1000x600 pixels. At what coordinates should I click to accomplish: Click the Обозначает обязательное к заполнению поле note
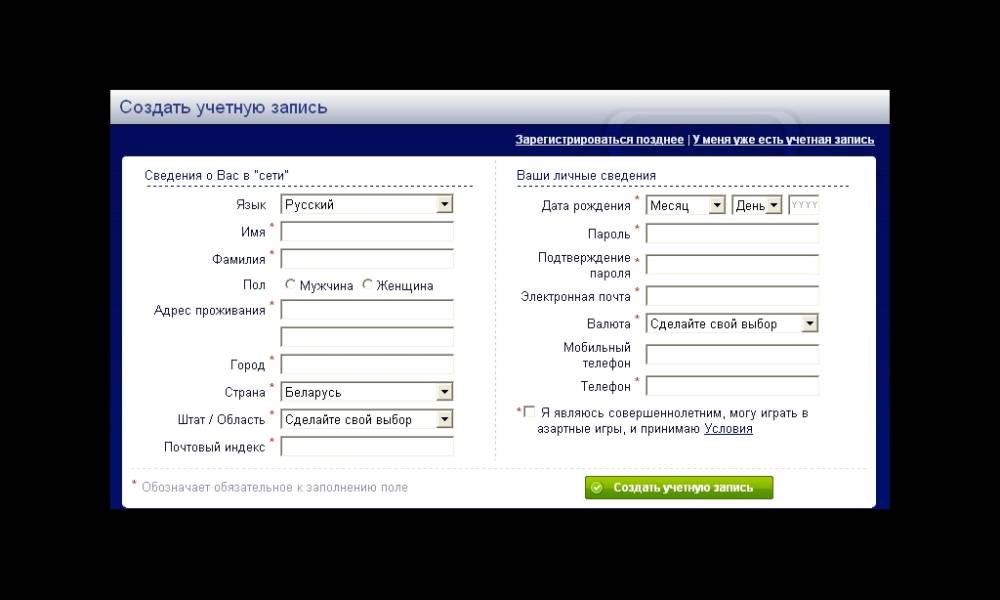pos(274,487)
